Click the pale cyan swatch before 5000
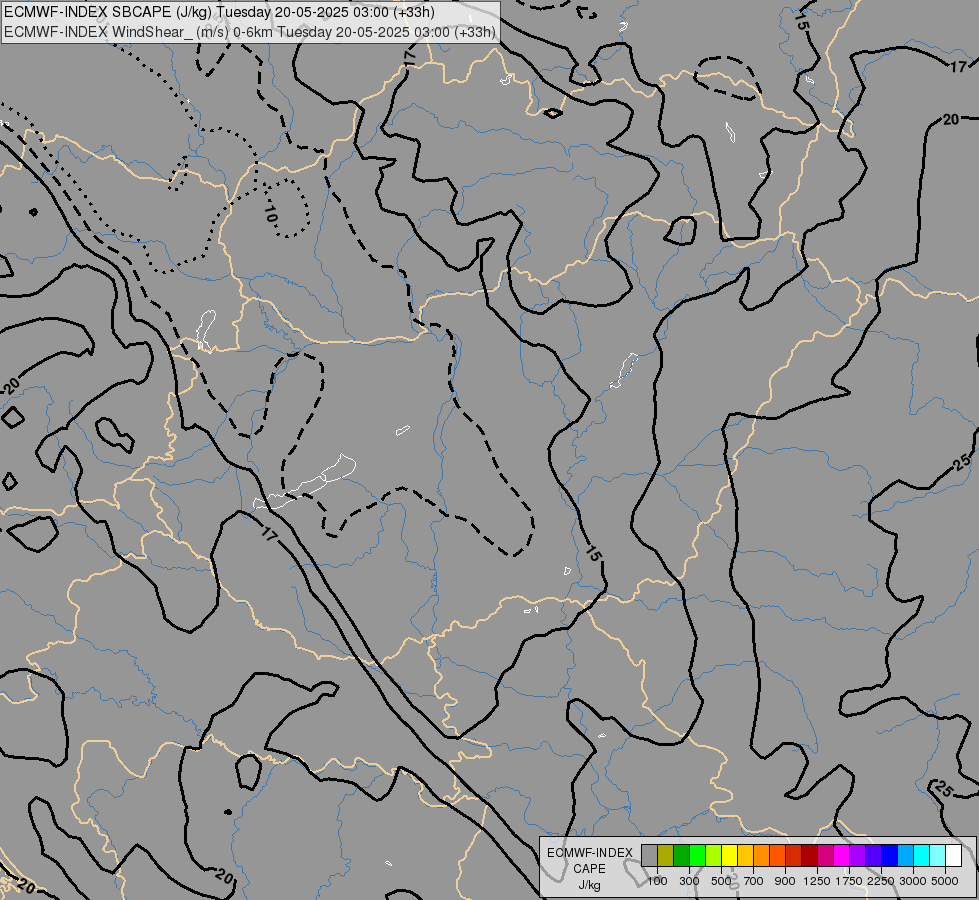The image size is (979, 900). tap(937, 856)
